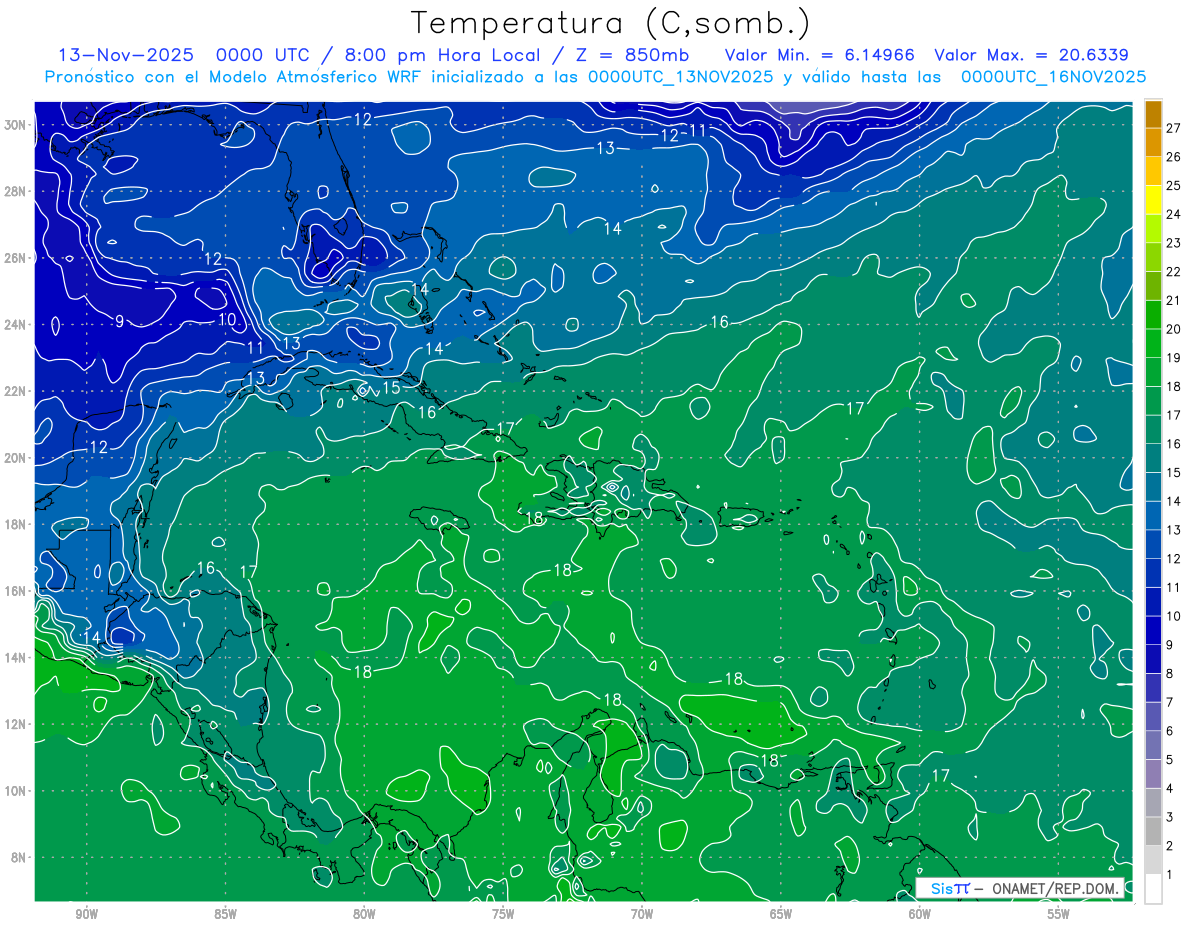Screen dimensions: 1200x927
Task: Click color bar label "22"
Action: (1173, 271)
